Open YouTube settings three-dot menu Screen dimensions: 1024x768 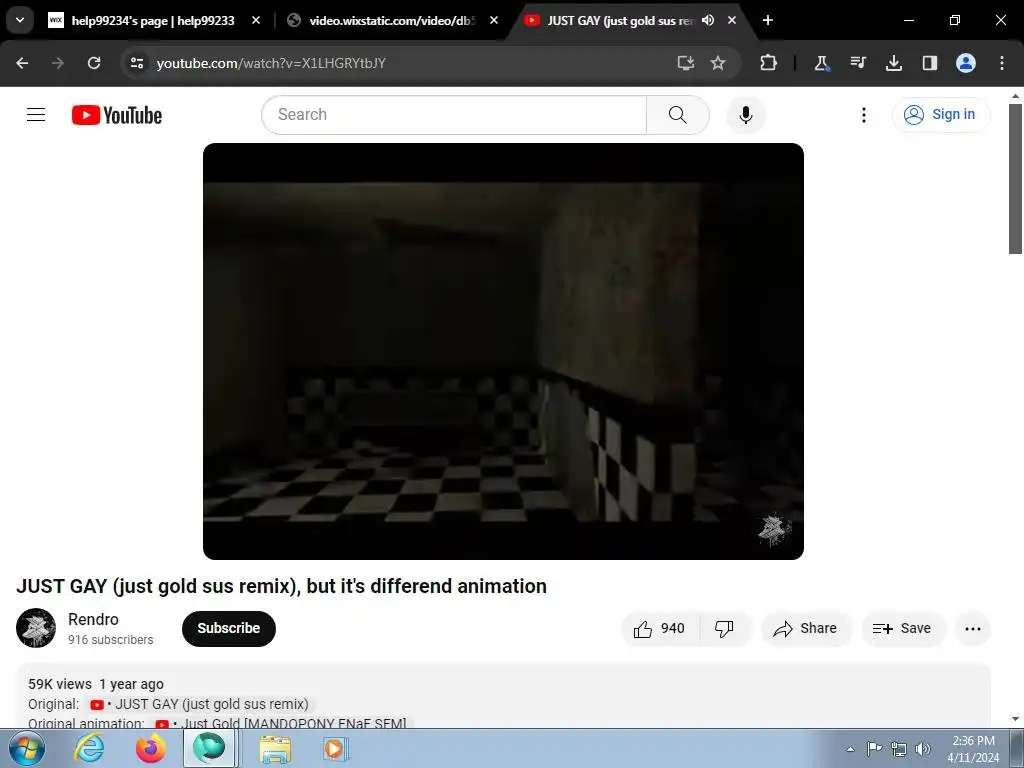pos(863,115)
